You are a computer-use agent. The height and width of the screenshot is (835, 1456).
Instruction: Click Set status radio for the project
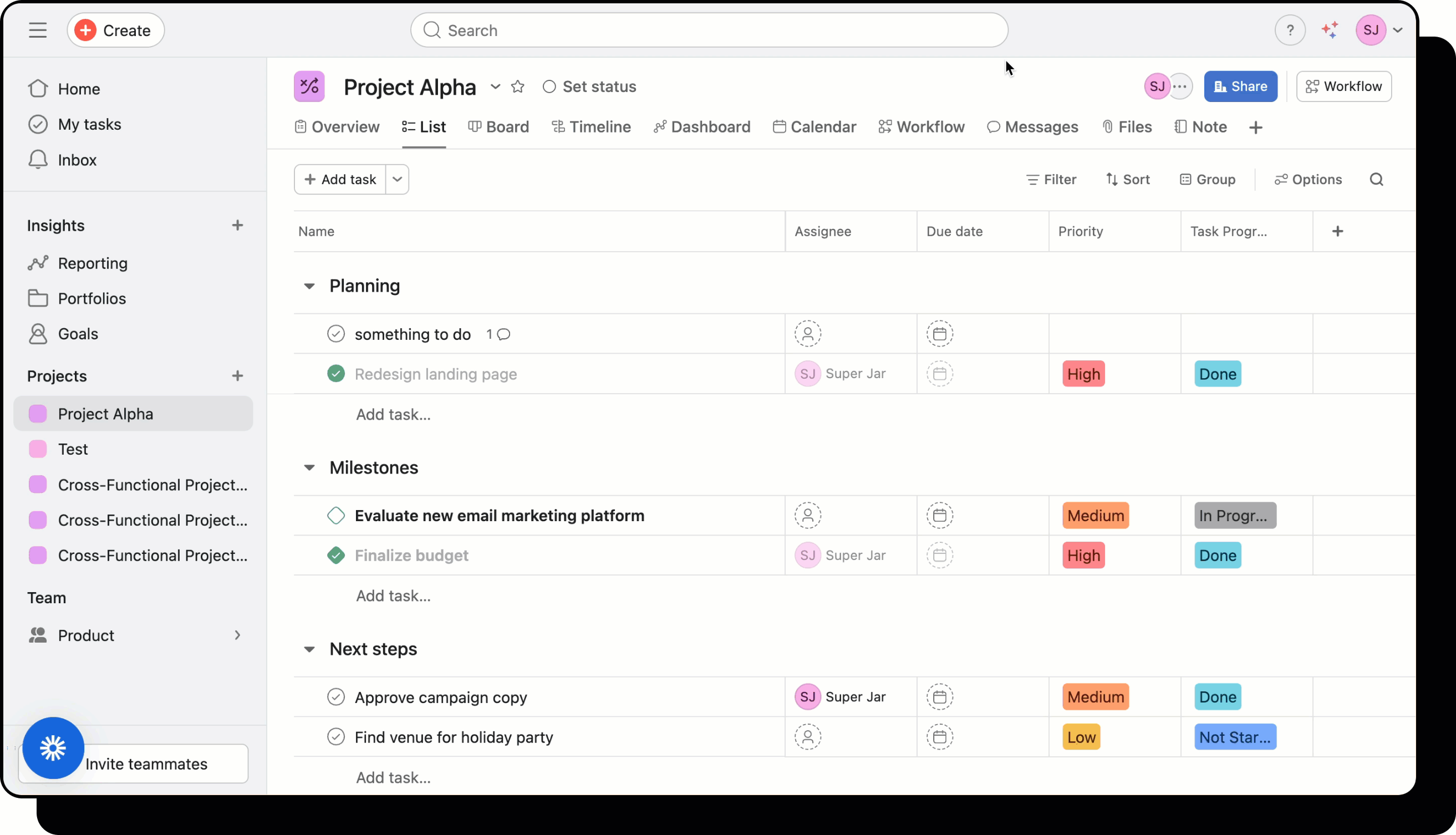coord(549,86)
